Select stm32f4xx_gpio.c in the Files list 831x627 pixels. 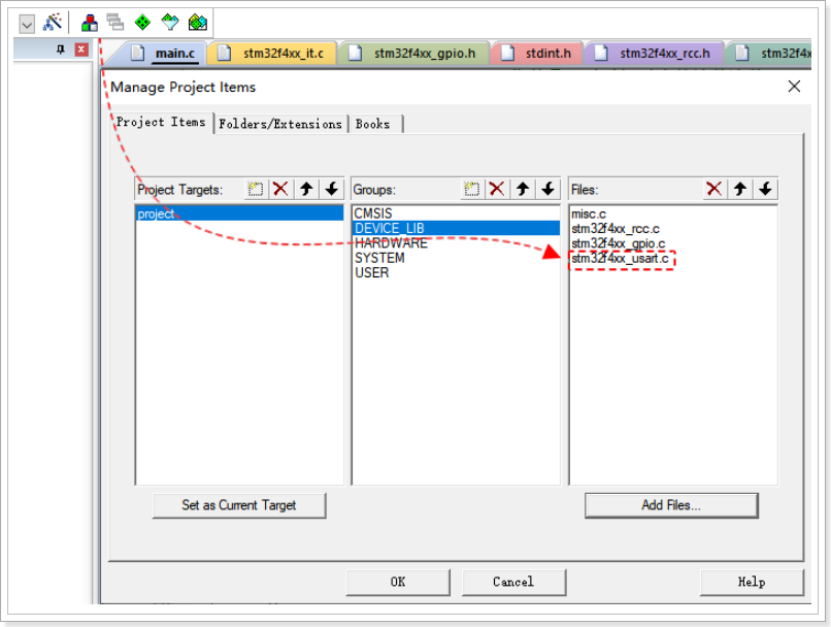(673, 243)
